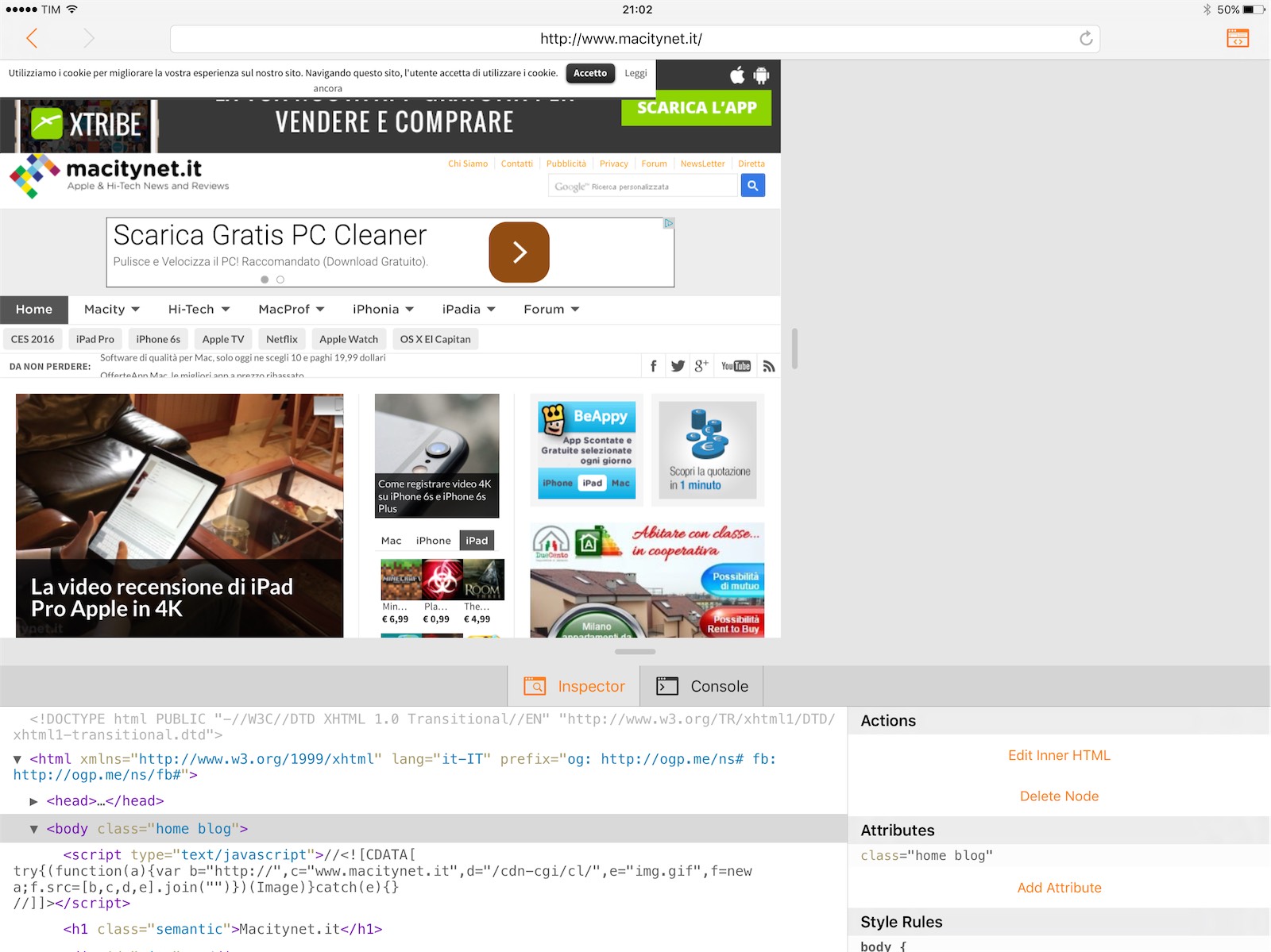Click the AdChoices icon on the ad

[669, 223]
